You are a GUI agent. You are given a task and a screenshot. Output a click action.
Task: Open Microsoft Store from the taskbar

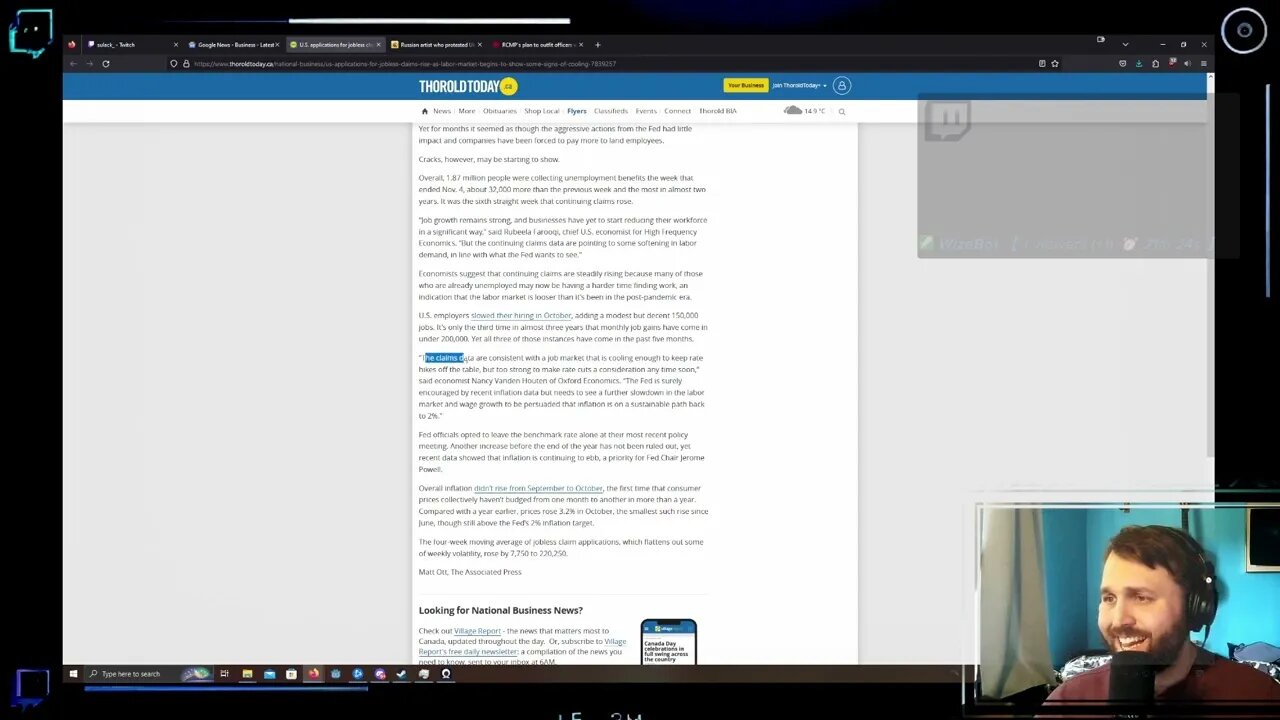click(291, 674)
